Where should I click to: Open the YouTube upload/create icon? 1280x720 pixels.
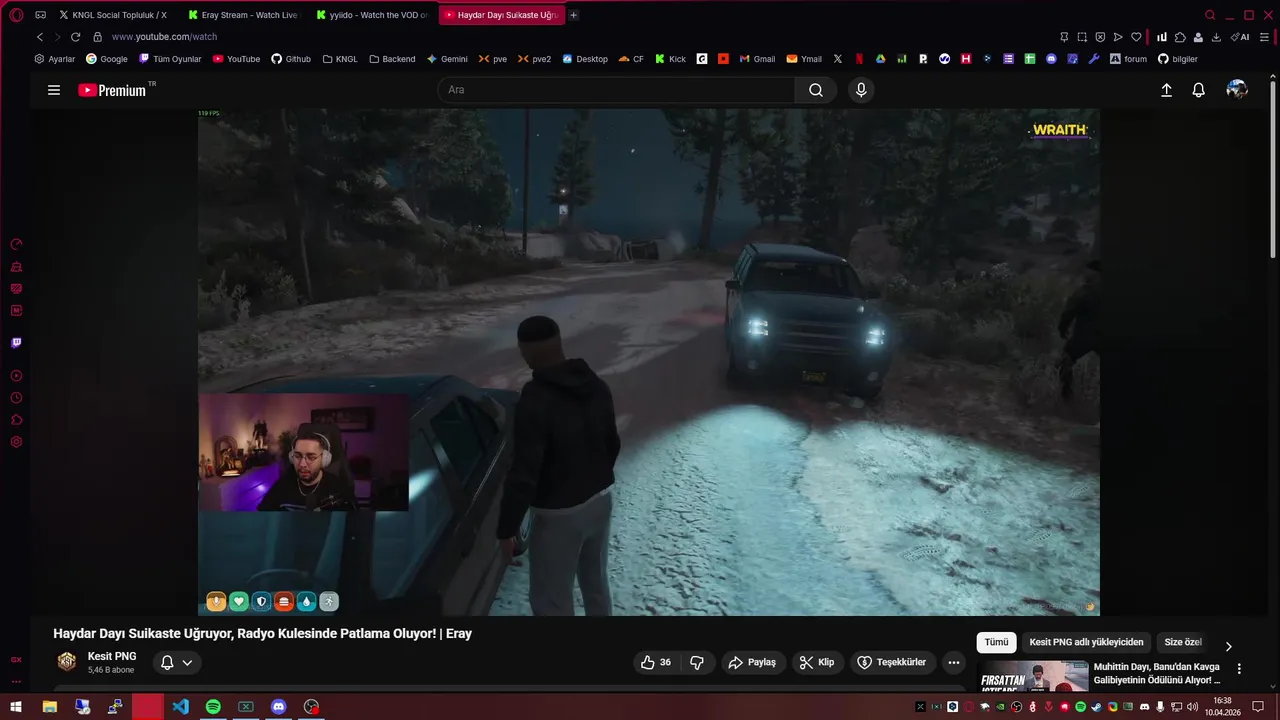[x=1166, y=90]
